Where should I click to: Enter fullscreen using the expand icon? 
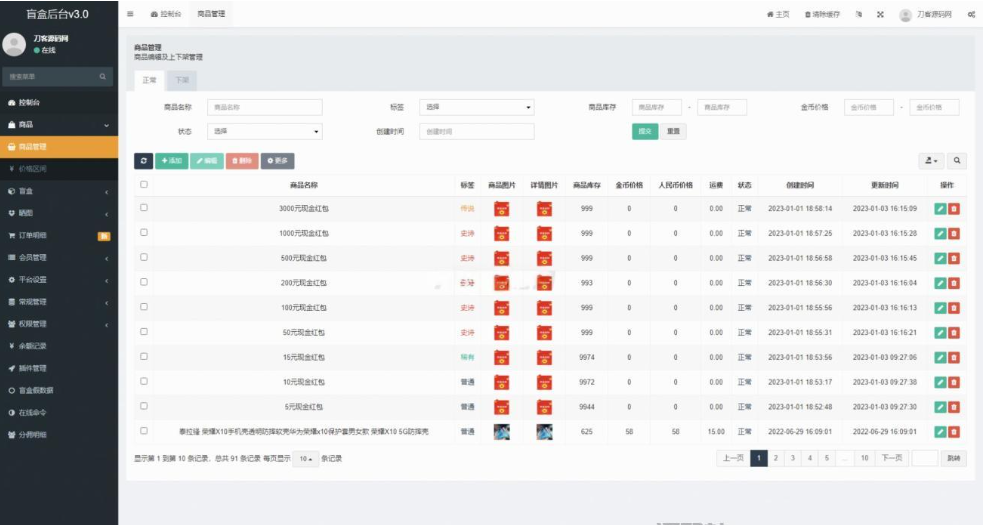pos(880,14)
